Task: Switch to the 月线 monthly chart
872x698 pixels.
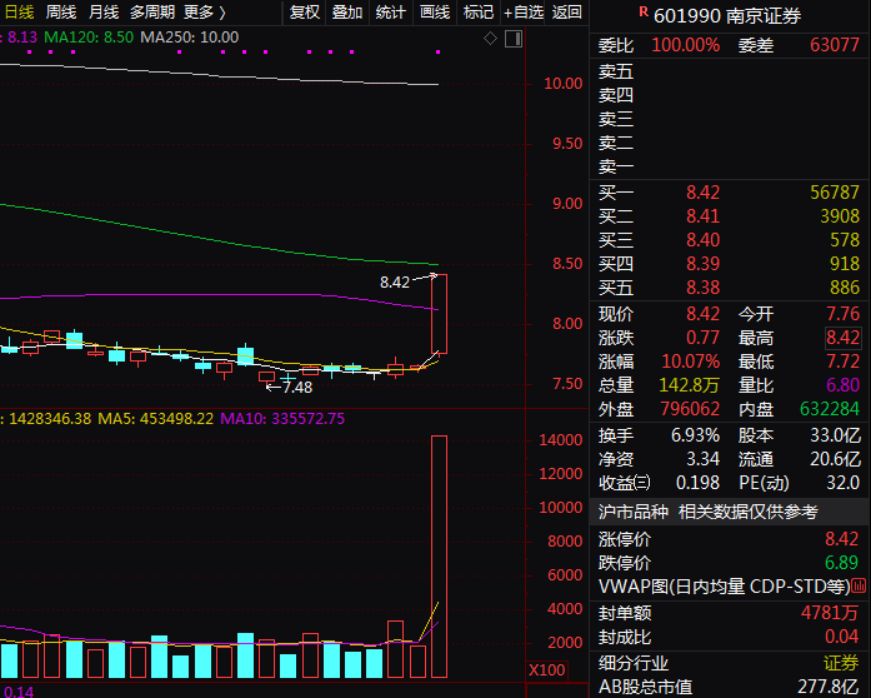Action: 103,12
